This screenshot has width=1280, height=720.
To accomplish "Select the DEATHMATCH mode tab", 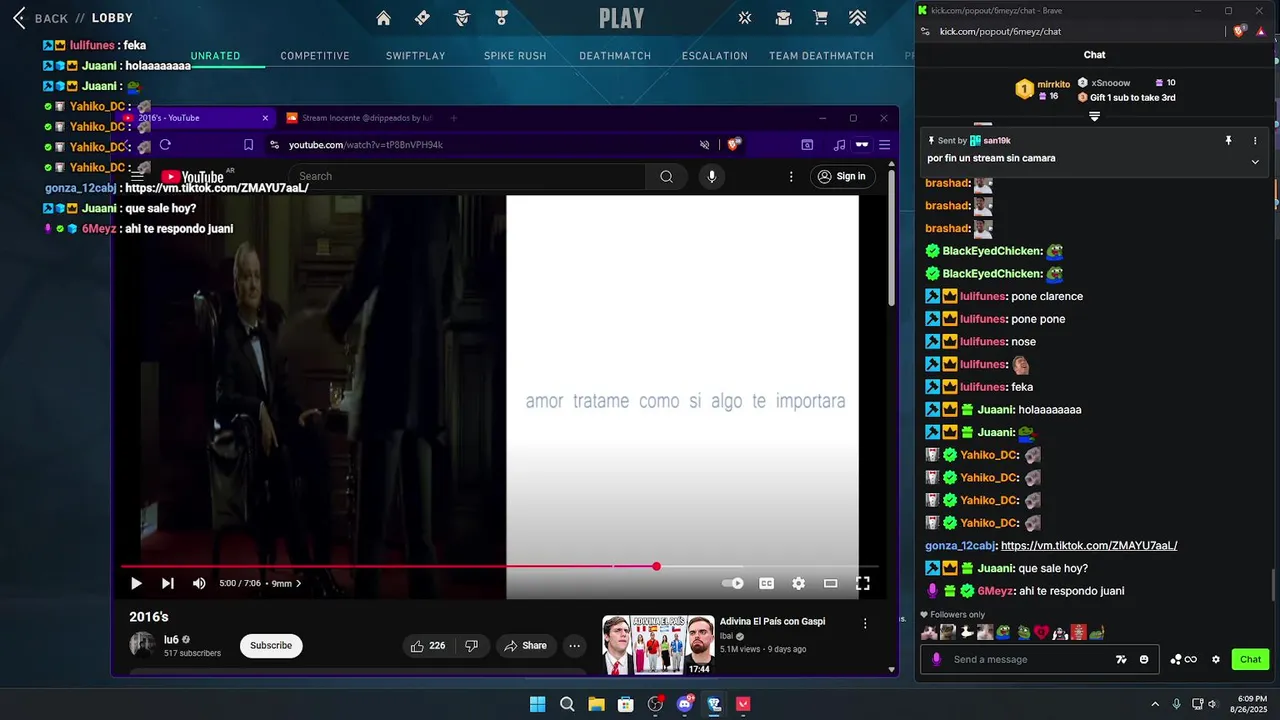I will tap(615, 56).
